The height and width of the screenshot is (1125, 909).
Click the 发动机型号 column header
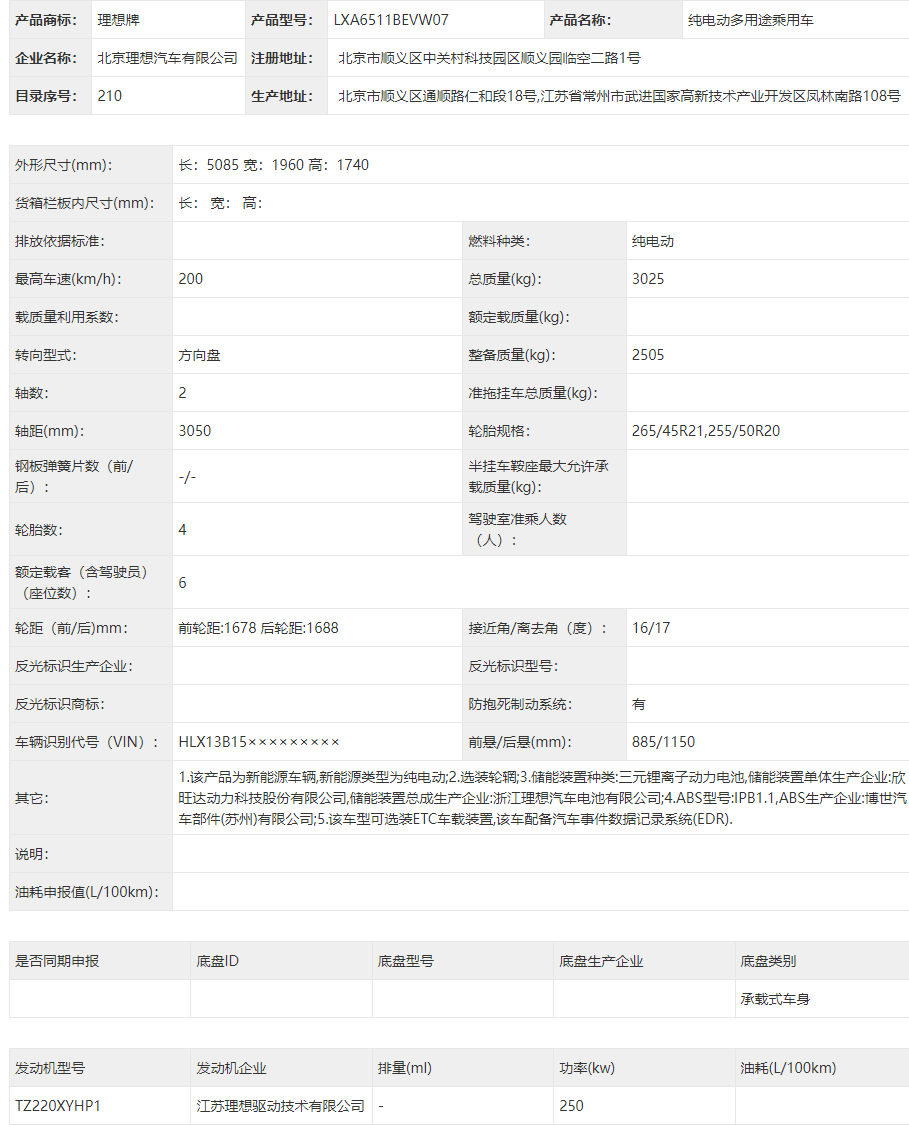click(x=50, y=1068)
